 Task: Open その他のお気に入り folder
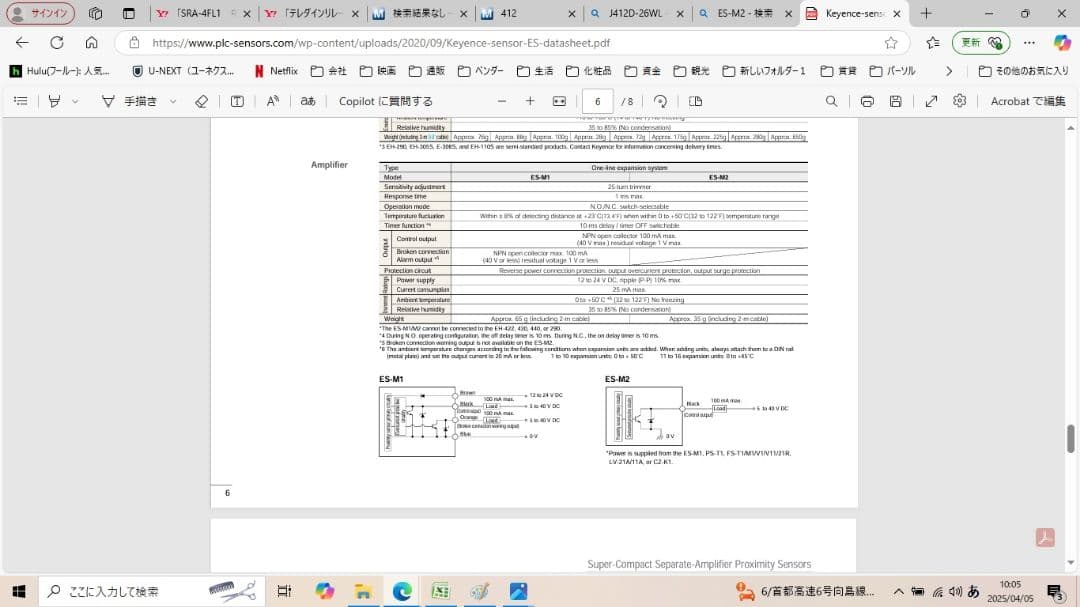[1024, 71]
